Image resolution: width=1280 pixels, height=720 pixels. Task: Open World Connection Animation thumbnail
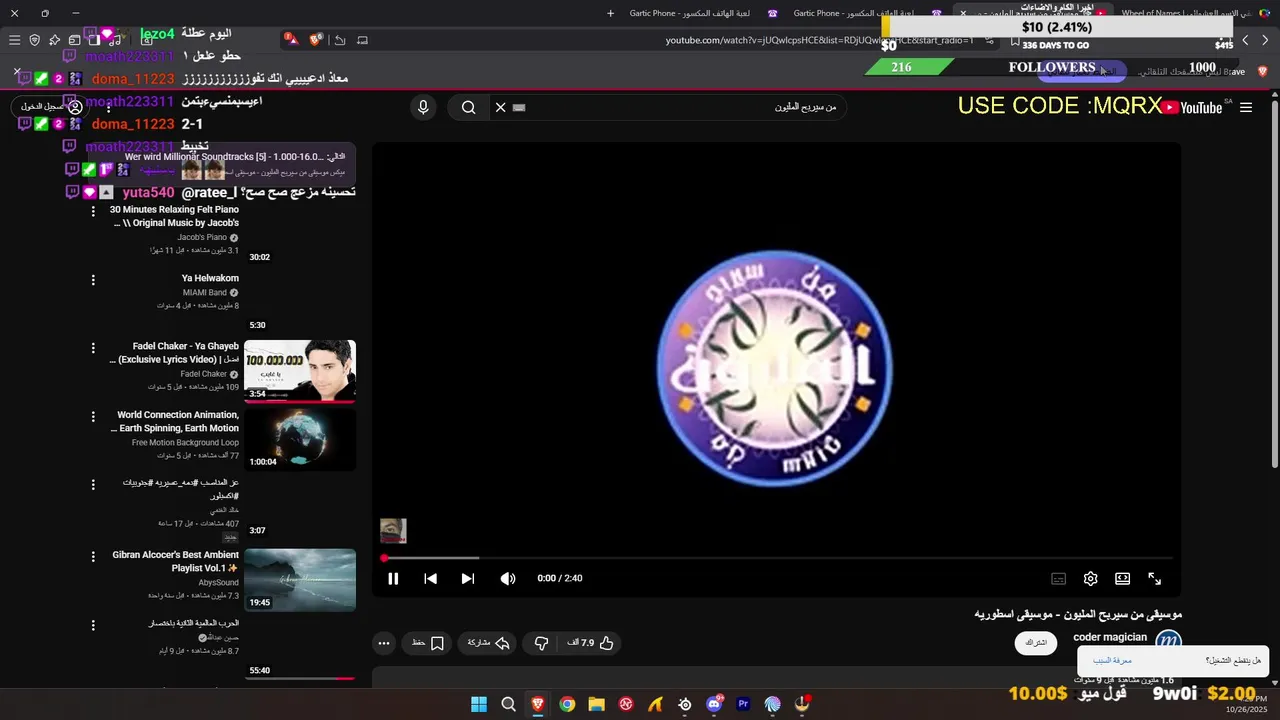point(300,440)
